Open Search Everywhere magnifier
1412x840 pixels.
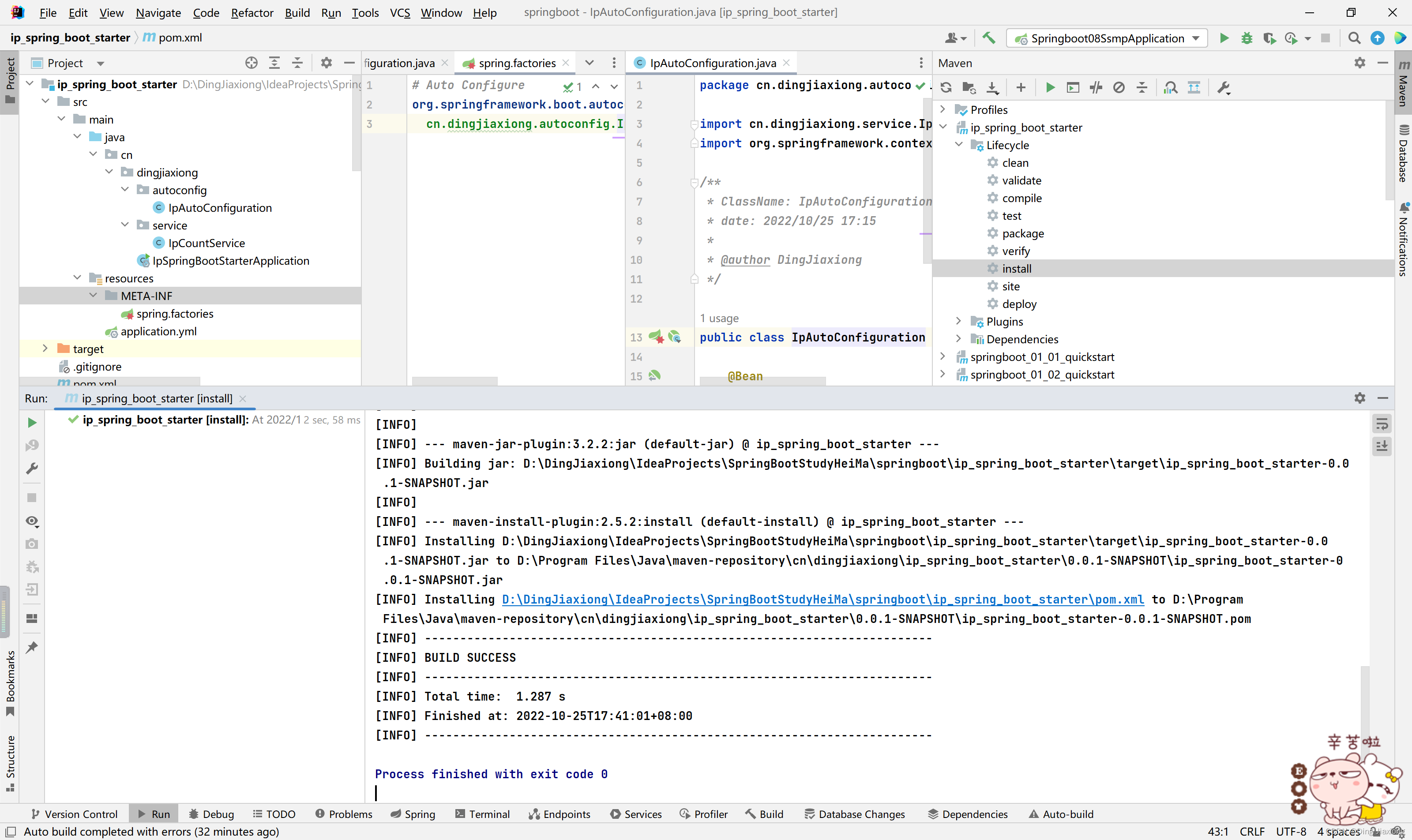pos(1354,38)
